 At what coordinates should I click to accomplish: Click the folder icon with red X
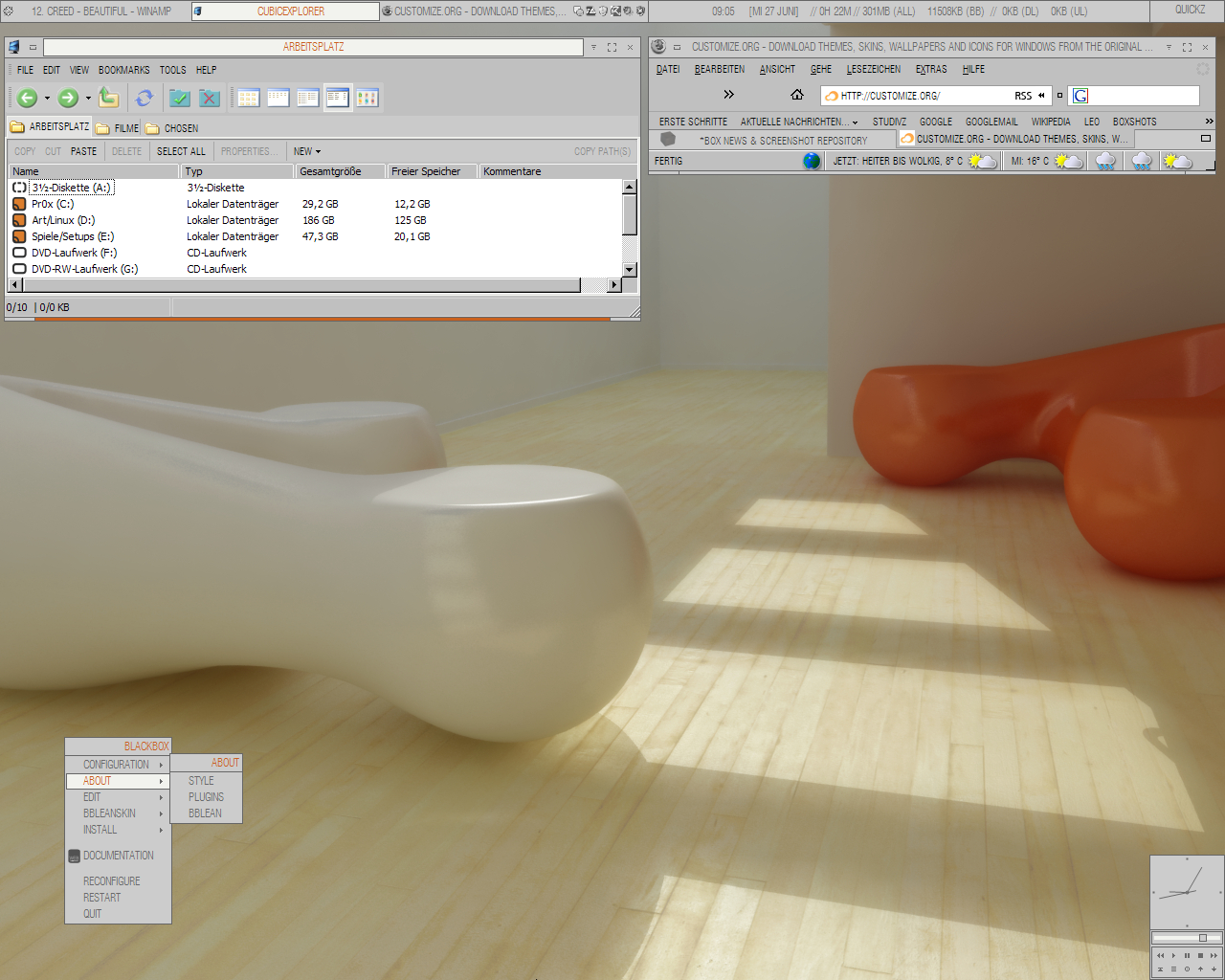point(210,98)
